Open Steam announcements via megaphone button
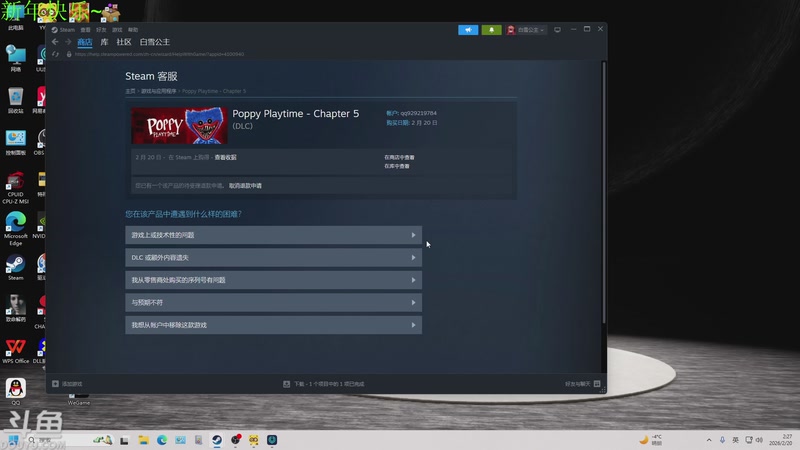The width and height of the screenshot is (800, 450). [468, 30]
